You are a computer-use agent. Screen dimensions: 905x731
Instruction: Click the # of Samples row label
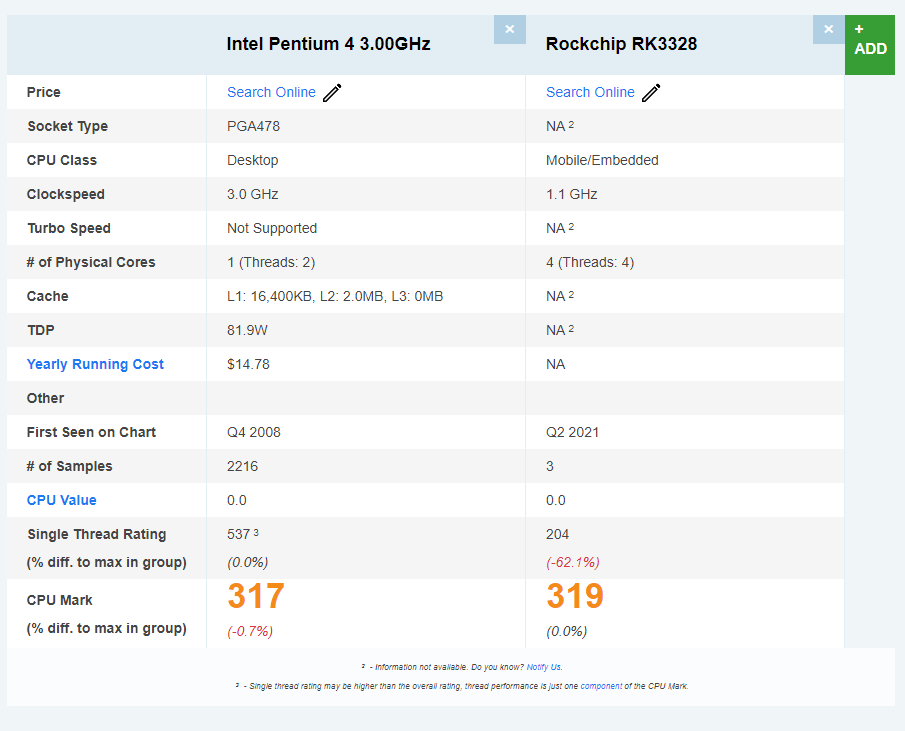point(69,466)
